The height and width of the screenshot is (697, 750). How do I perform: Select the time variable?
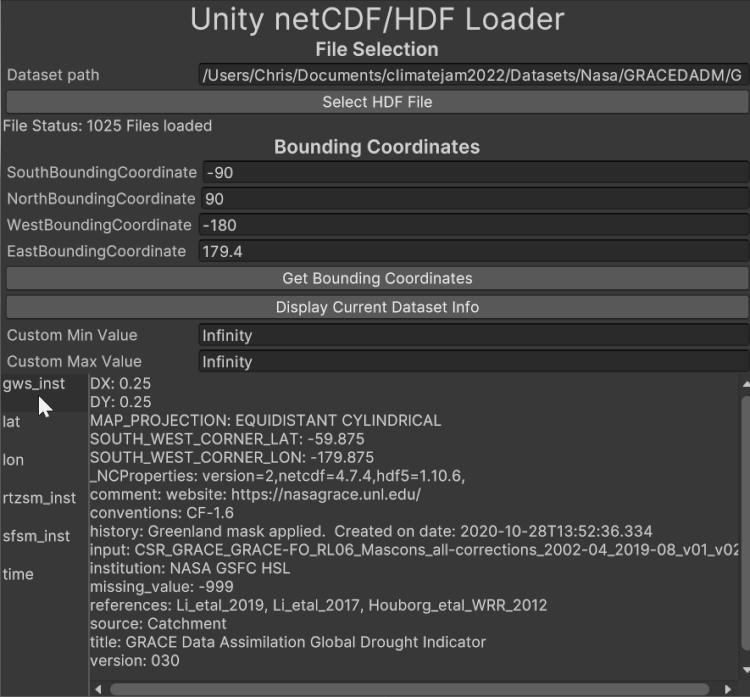(44, 574)
